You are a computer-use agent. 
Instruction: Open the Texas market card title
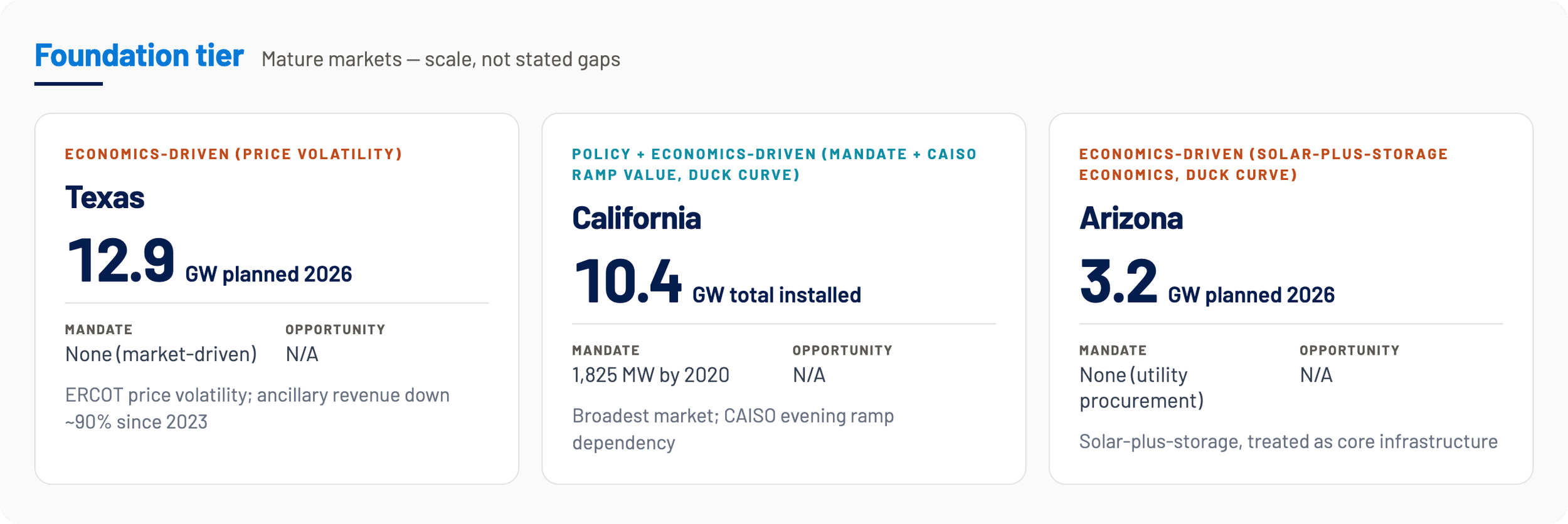[x=105, y=197]
